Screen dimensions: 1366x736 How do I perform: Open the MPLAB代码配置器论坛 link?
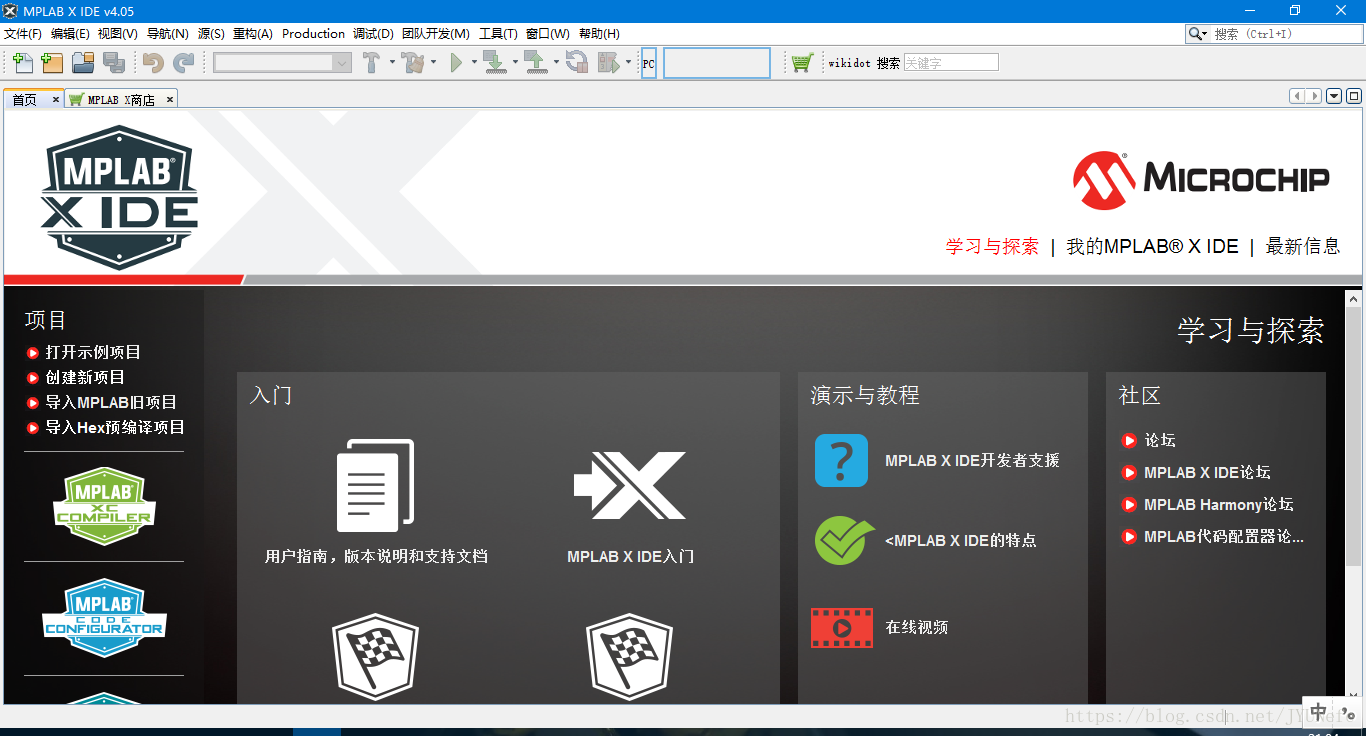click(1224, 536)
